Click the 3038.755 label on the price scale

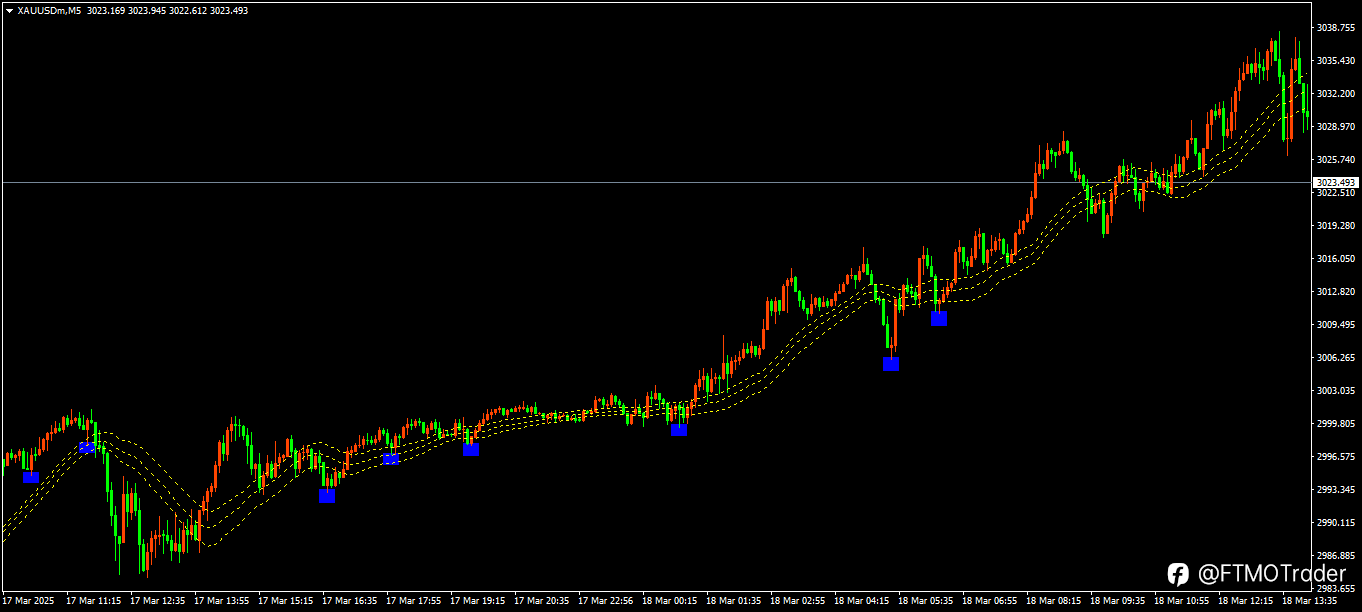click(x=1336, y=28)
